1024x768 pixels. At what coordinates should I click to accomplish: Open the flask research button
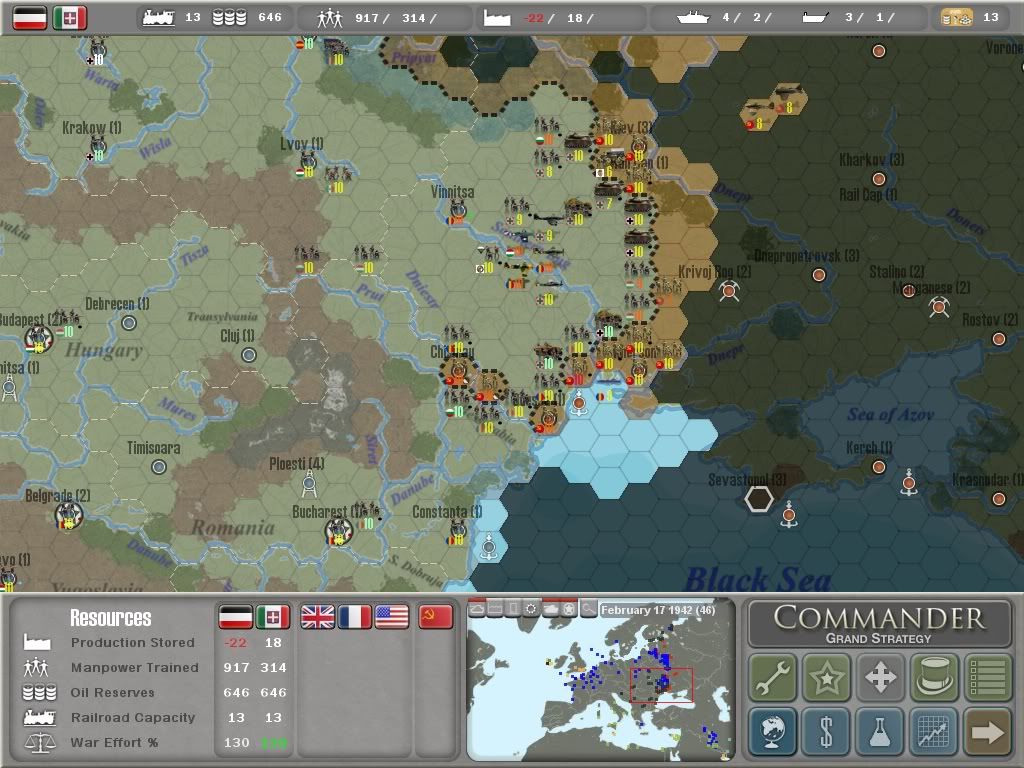pyautogui.click(x=880, y=731)
